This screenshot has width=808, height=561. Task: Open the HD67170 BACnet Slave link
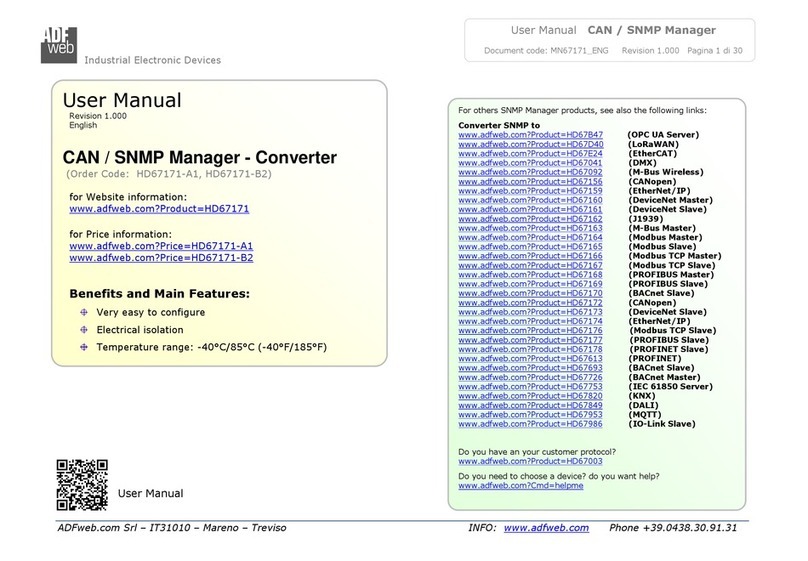pyautogui.click(x=530, y=293)
